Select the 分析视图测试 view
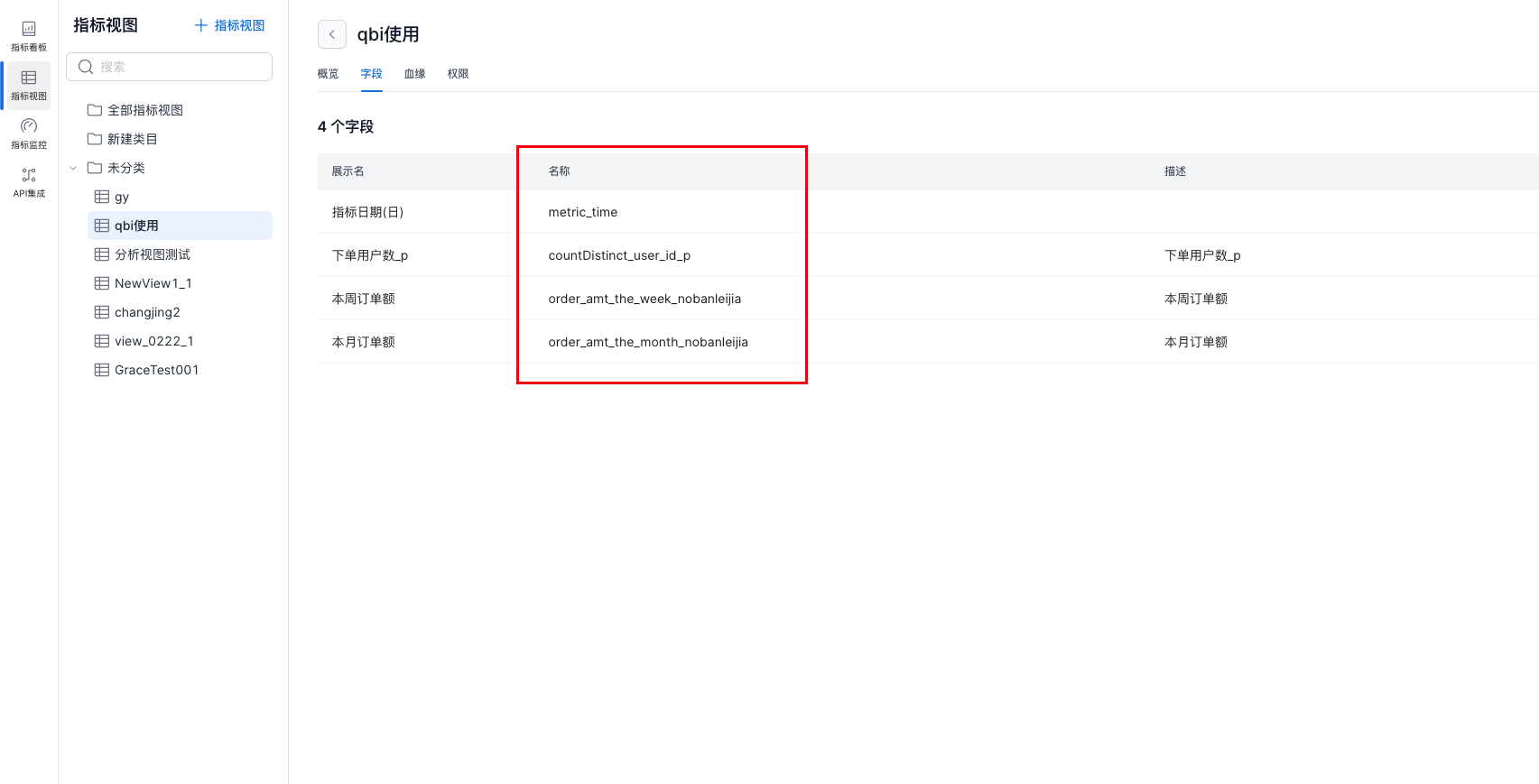Screen dimensions: 1539x784 tap(152, 254)
